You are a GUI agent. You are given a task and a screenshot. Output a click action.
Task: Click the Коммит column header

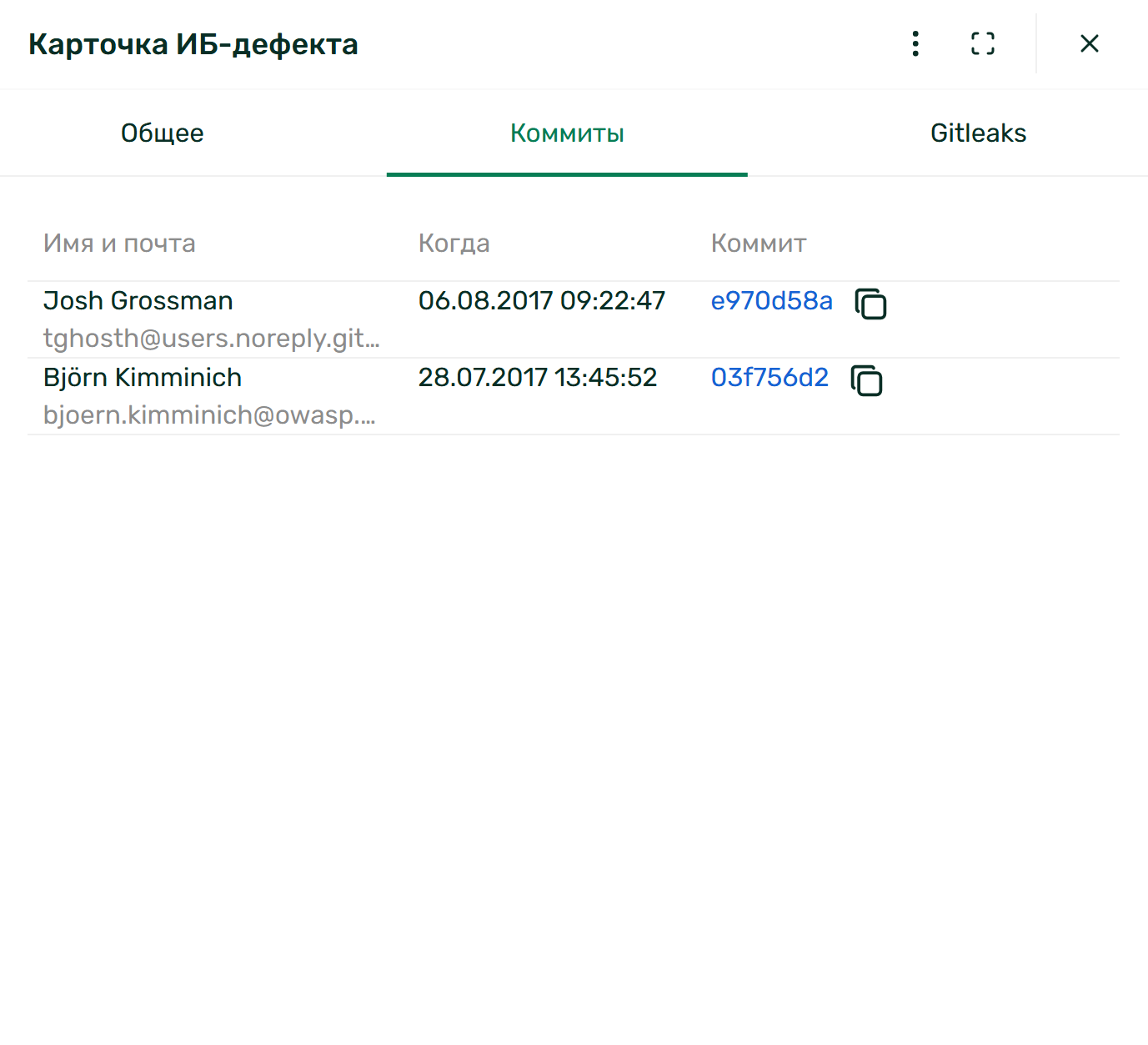tap(759, 244)
